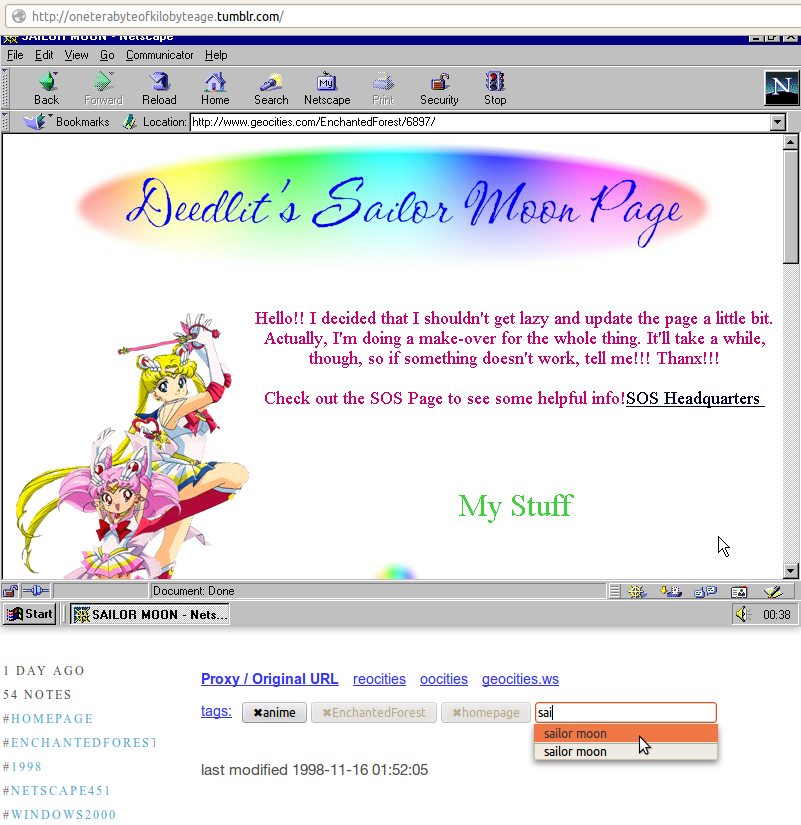
Task: Open Navigator from component bar icon
Action: 637,592
